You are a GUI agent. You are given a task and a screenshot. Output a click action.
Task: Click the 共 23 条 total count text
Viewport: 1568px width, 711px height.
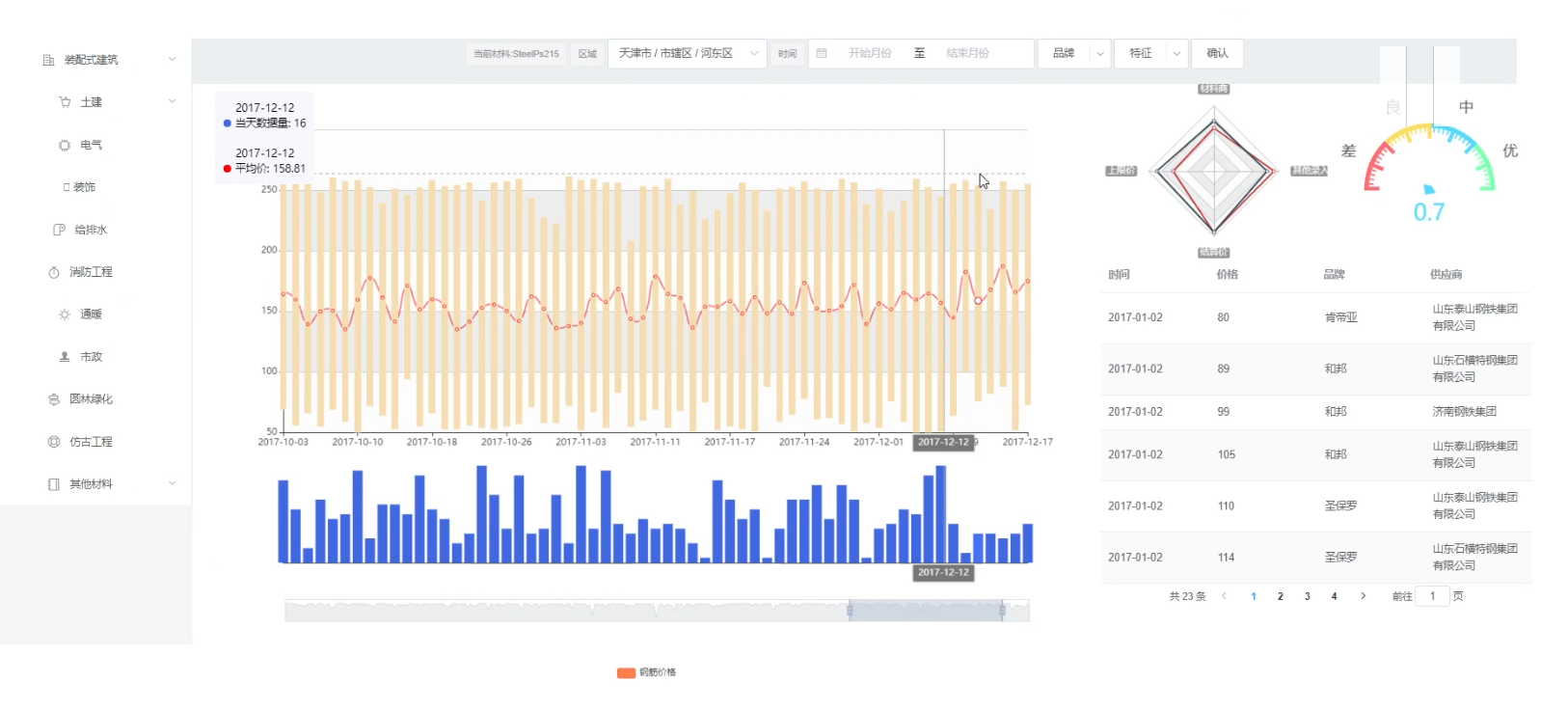click(1187, 596)
